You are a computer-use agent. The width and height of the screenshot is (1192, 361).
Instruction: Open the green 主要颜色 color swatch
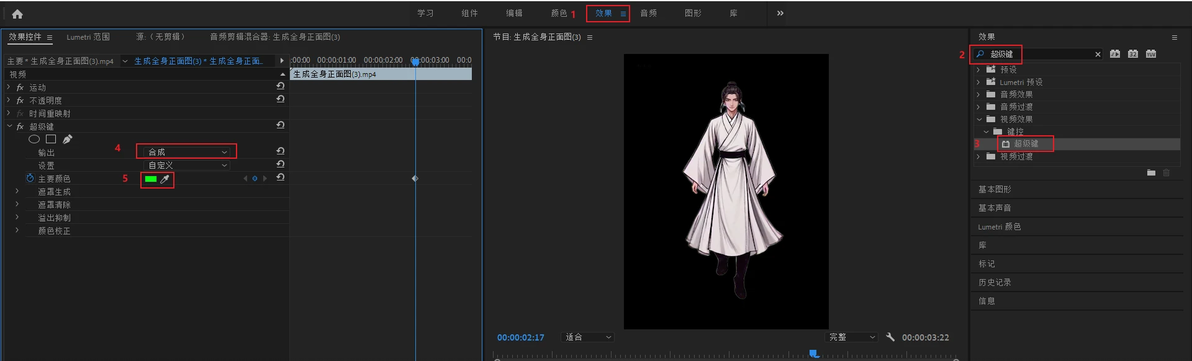pyautogui.click(x=151, y=179)
